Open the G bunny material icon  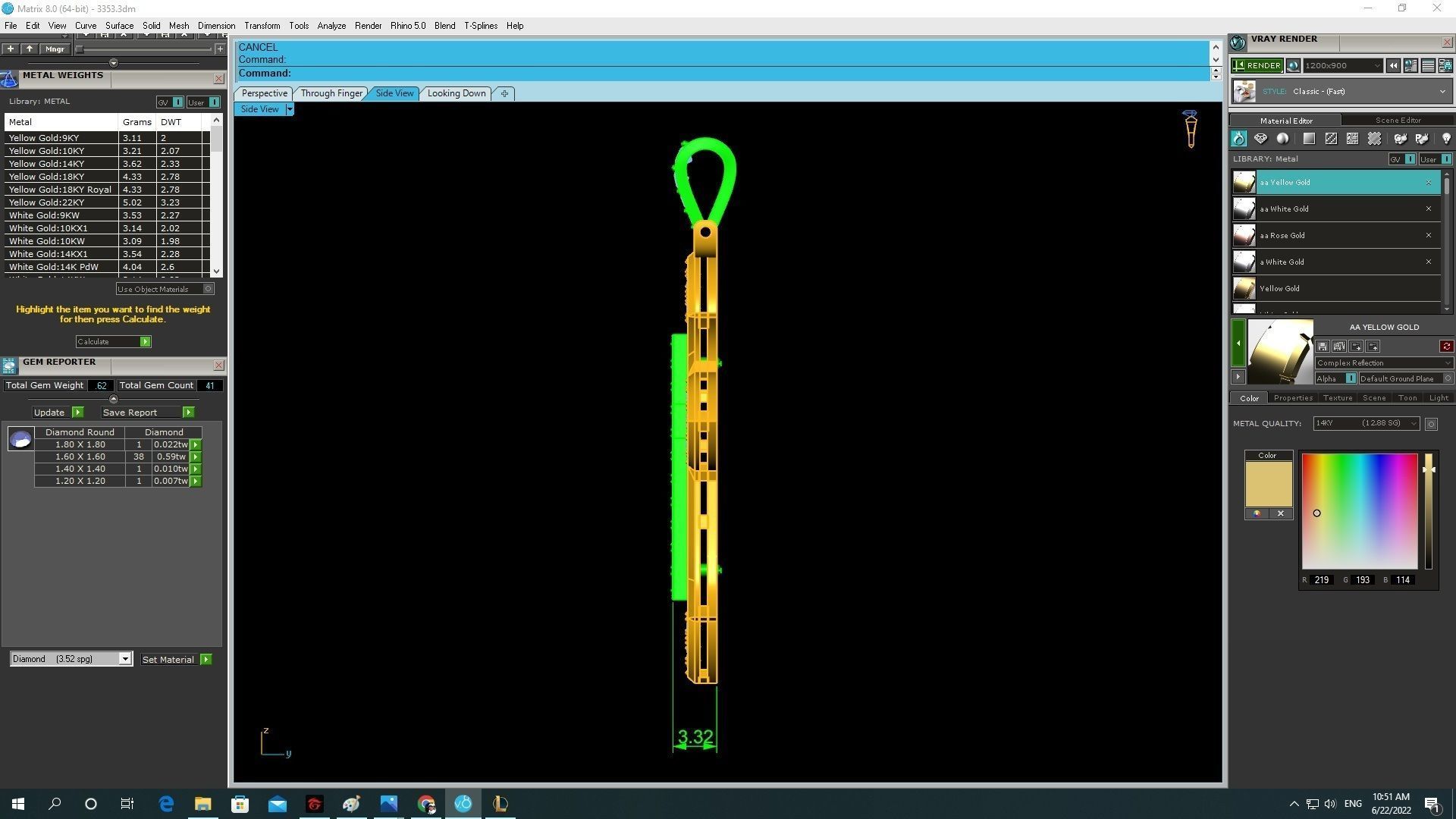coord(1401,139)
